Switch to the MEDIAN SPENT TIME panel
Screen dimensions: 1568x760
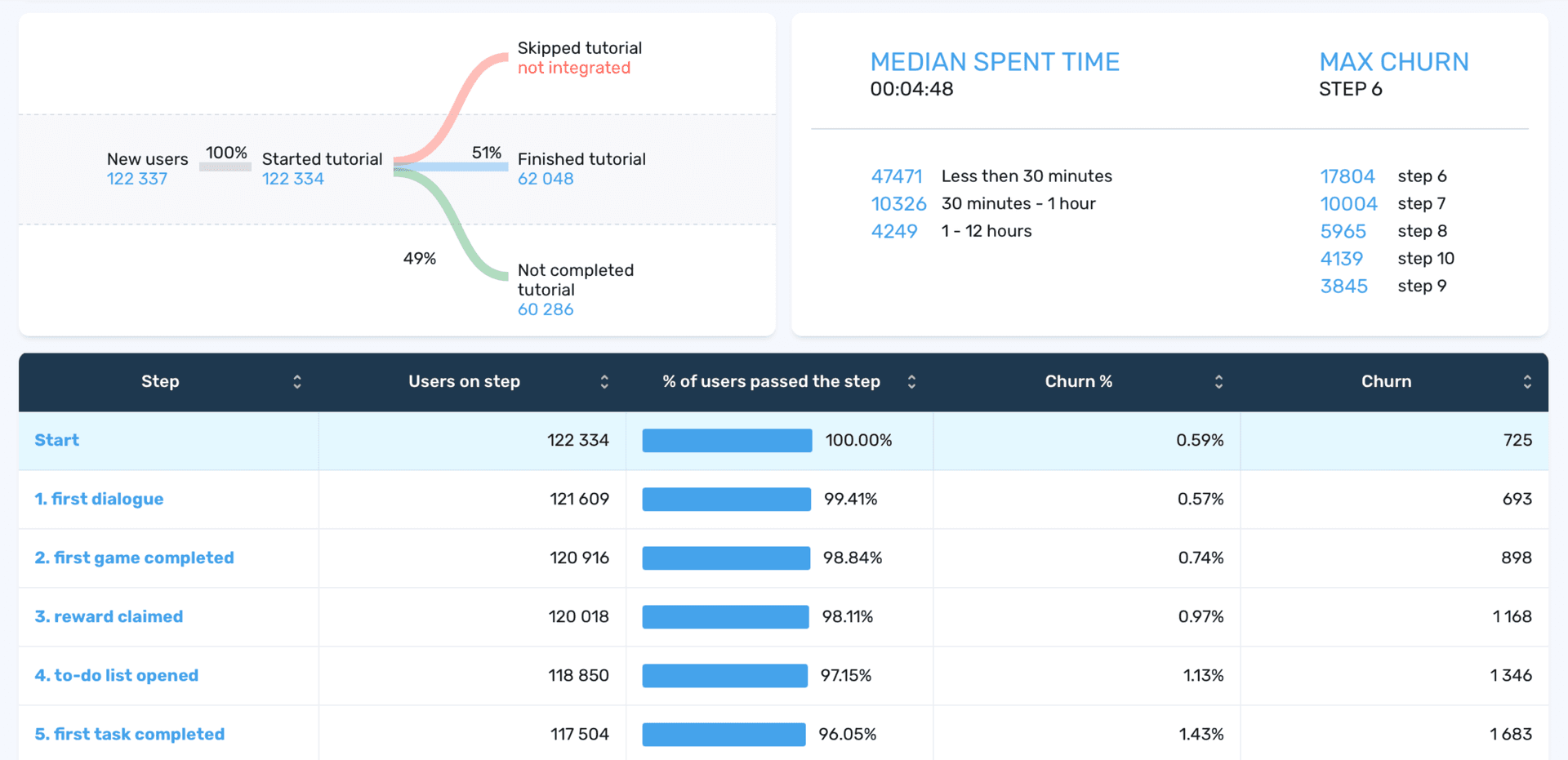click(x=995, y=61)
